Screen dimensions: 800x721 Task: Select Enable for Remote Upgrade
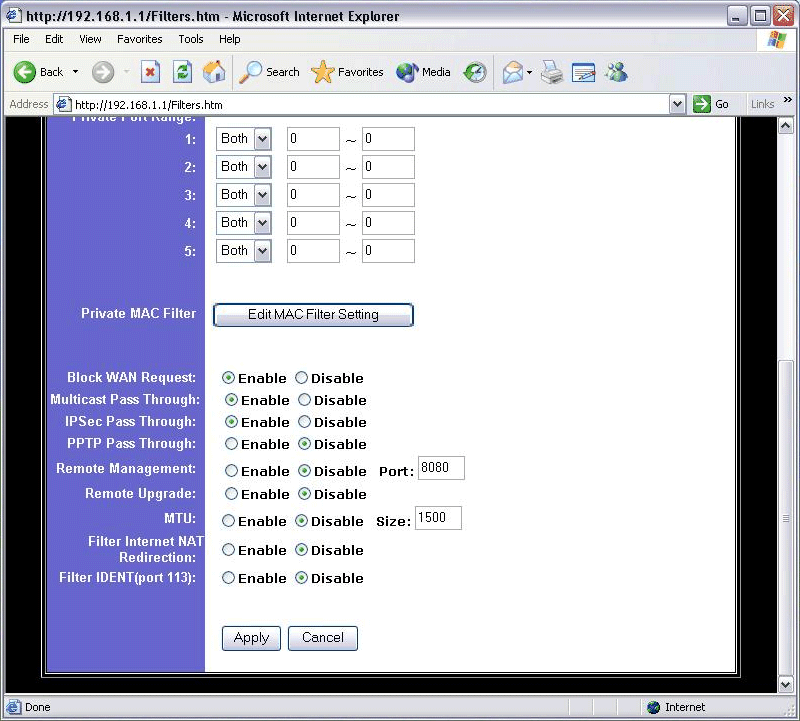pos(231,493)
